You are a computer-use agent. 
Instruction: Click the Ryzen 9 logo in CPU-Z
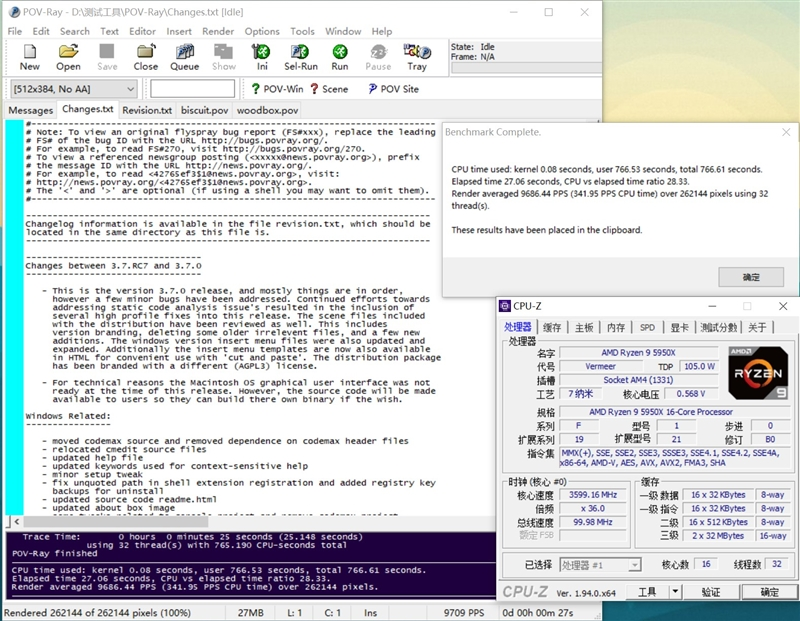click(758, 373)
